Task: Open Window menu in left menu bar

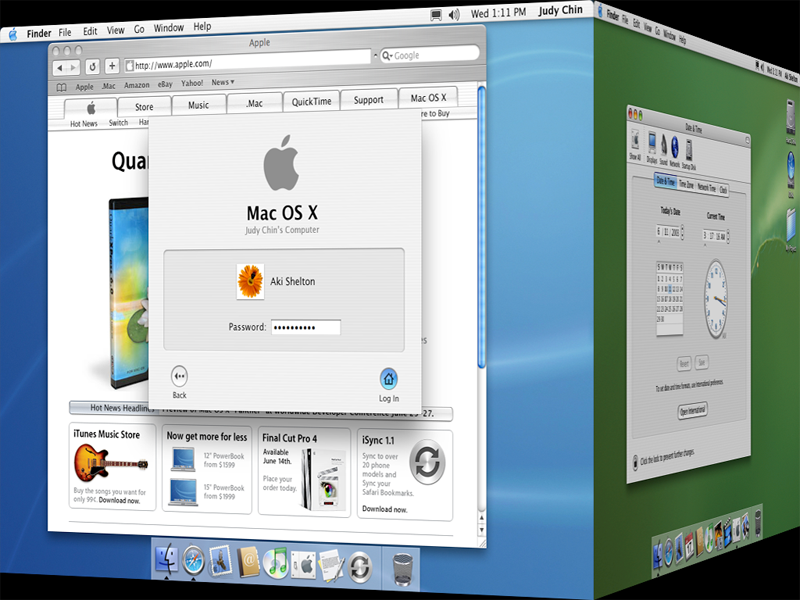Action: (x=168, y=28)
